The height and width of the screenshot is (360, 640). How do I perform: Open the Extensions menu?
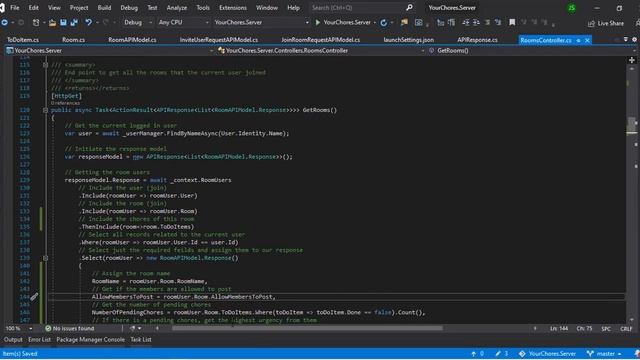tap(233, 8)
